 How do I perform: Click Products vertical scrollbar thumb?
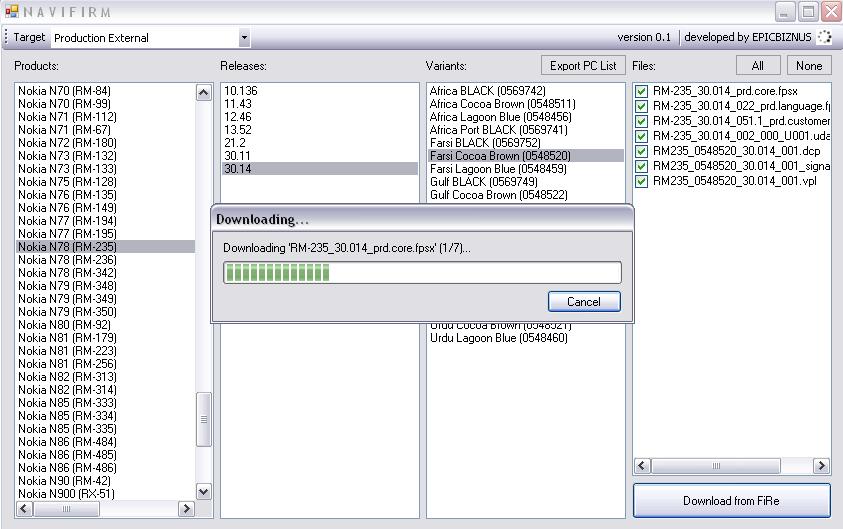pos(203,419)
